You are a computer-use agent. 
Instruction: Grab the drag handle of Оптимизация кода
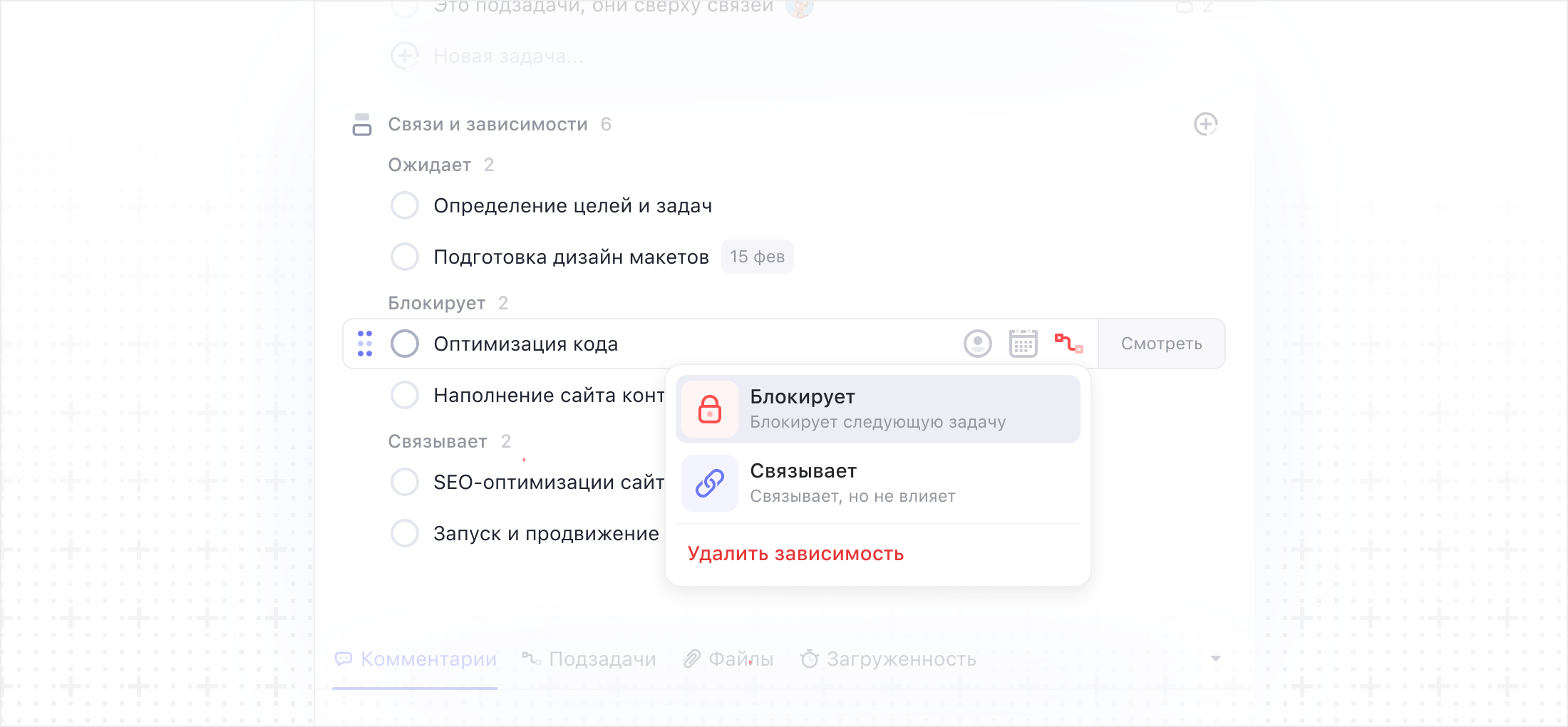point(365,344)
